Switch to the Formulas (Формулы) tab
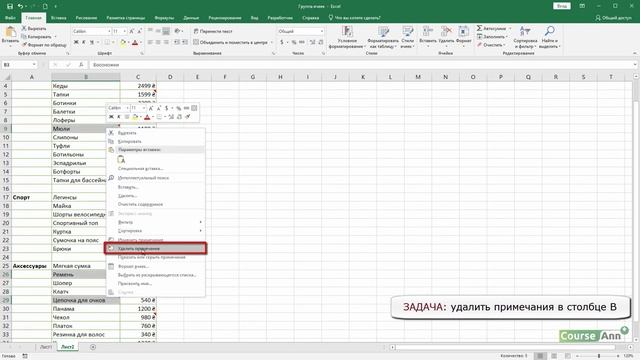 coord(164,18)
